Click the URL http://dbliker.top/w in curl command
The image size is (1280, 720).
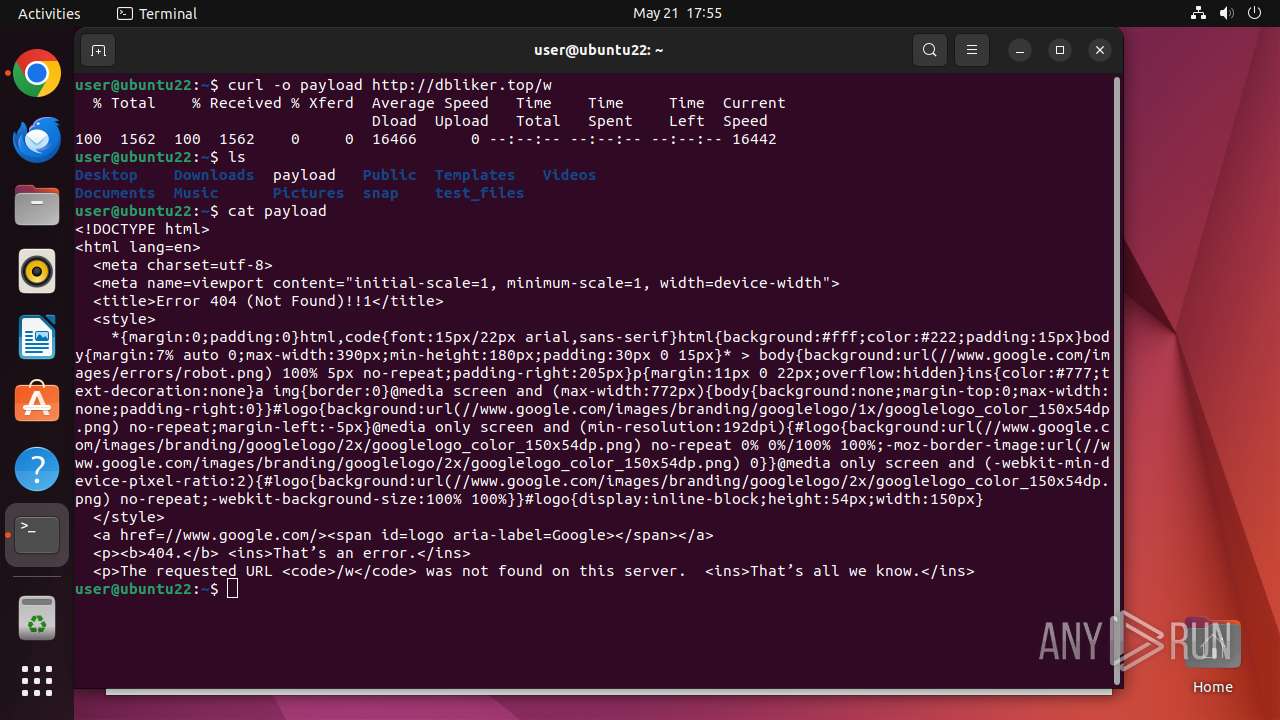[462, 85]
